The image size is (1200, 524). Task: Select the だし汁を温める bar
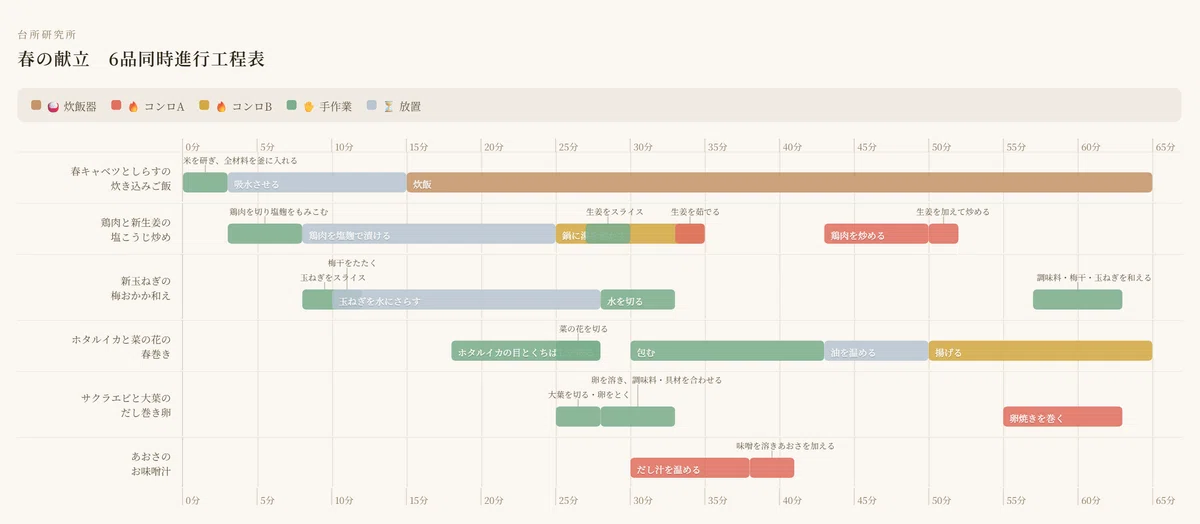pyautogui.click(x=690, y=468)
